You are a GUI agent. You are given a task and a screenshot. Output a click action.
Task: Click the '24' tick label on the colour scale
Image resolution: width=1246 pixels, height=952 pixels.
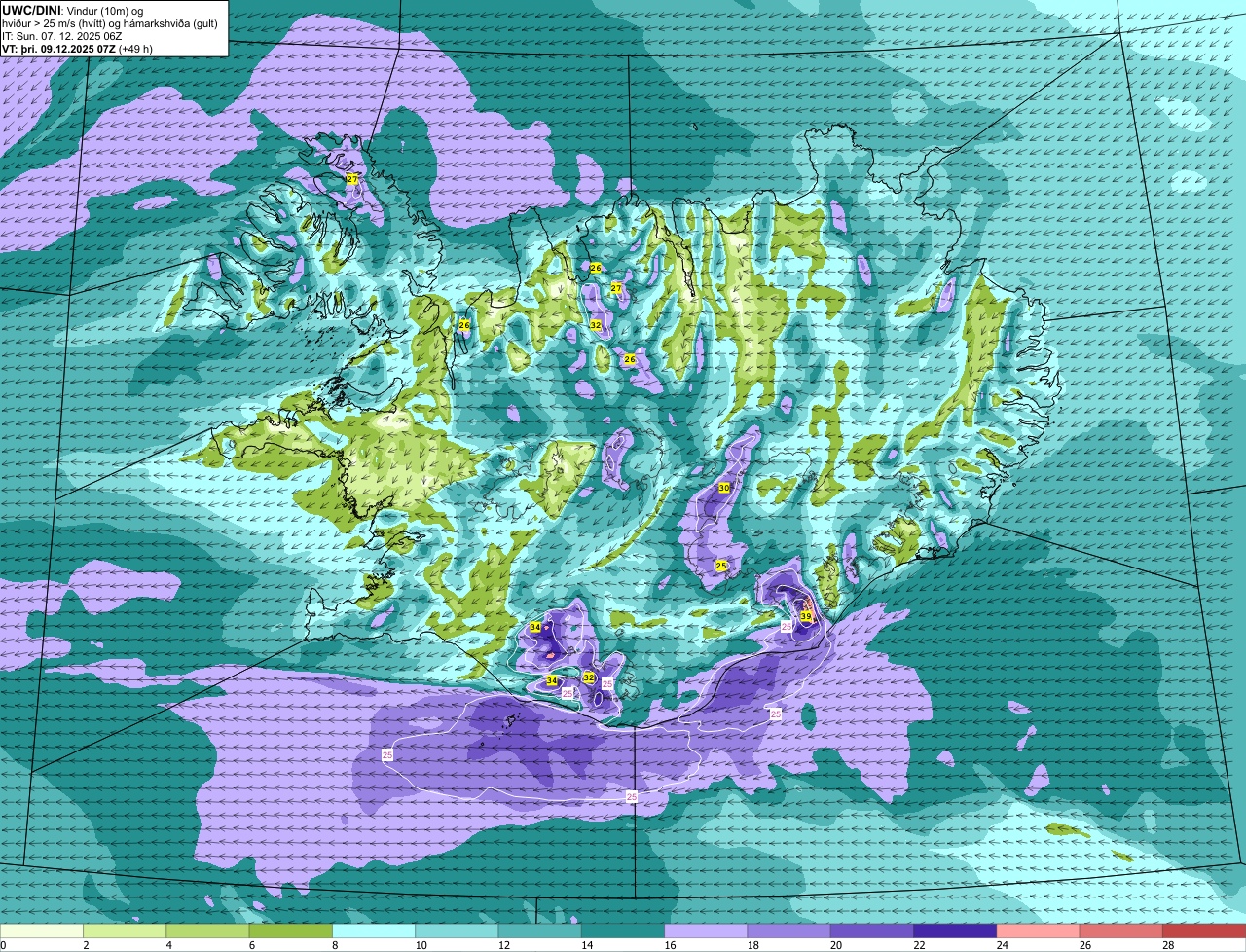click(1003, 945)
